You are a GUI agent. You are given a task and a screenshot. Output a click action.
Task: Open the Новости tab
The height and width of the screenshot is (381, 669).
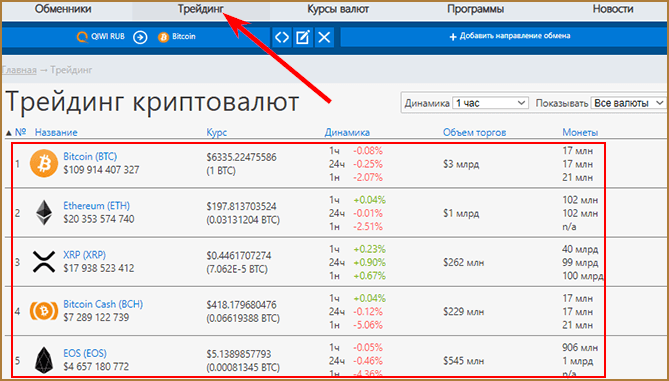click(613, 9)
